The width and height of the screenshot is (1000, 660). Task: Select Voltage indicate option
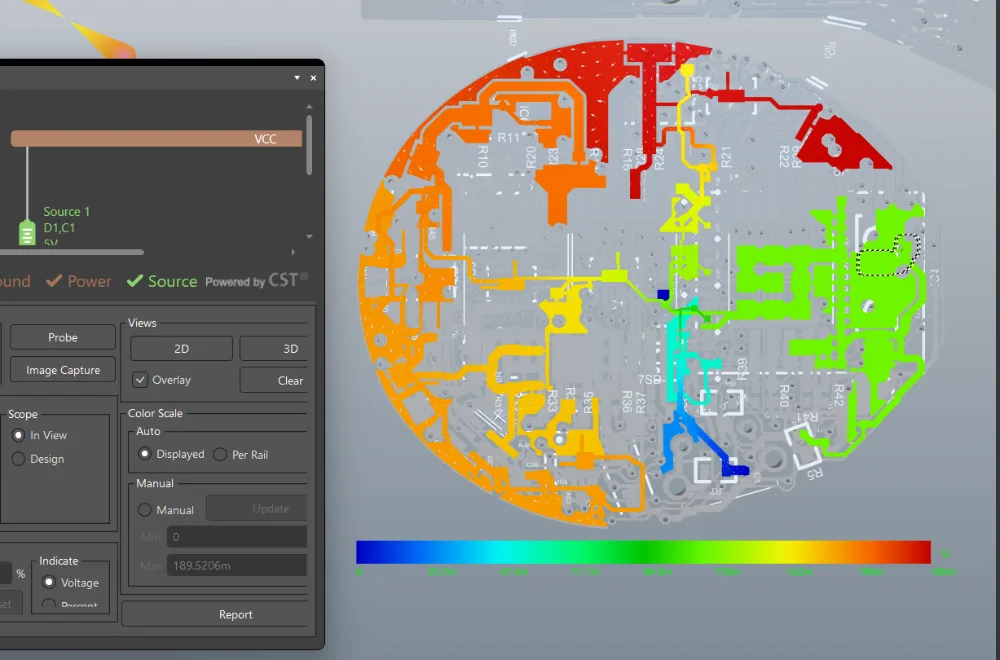point(49,582)
